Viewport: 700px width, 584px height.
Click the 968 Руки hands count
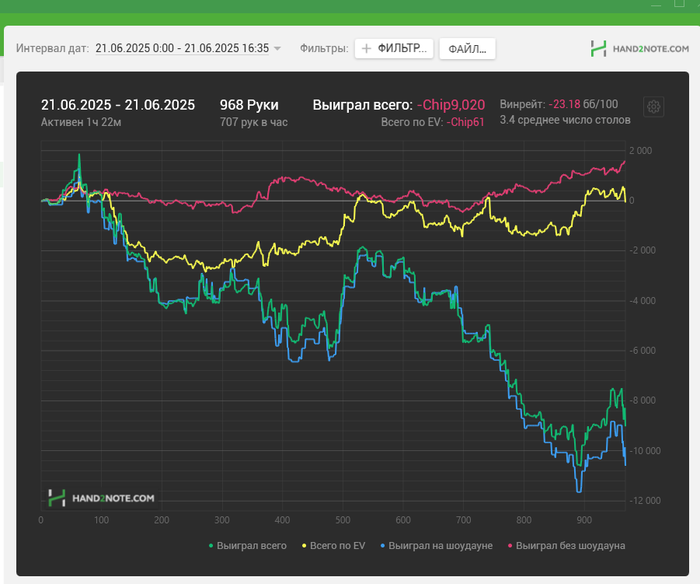tap(249, 105)
